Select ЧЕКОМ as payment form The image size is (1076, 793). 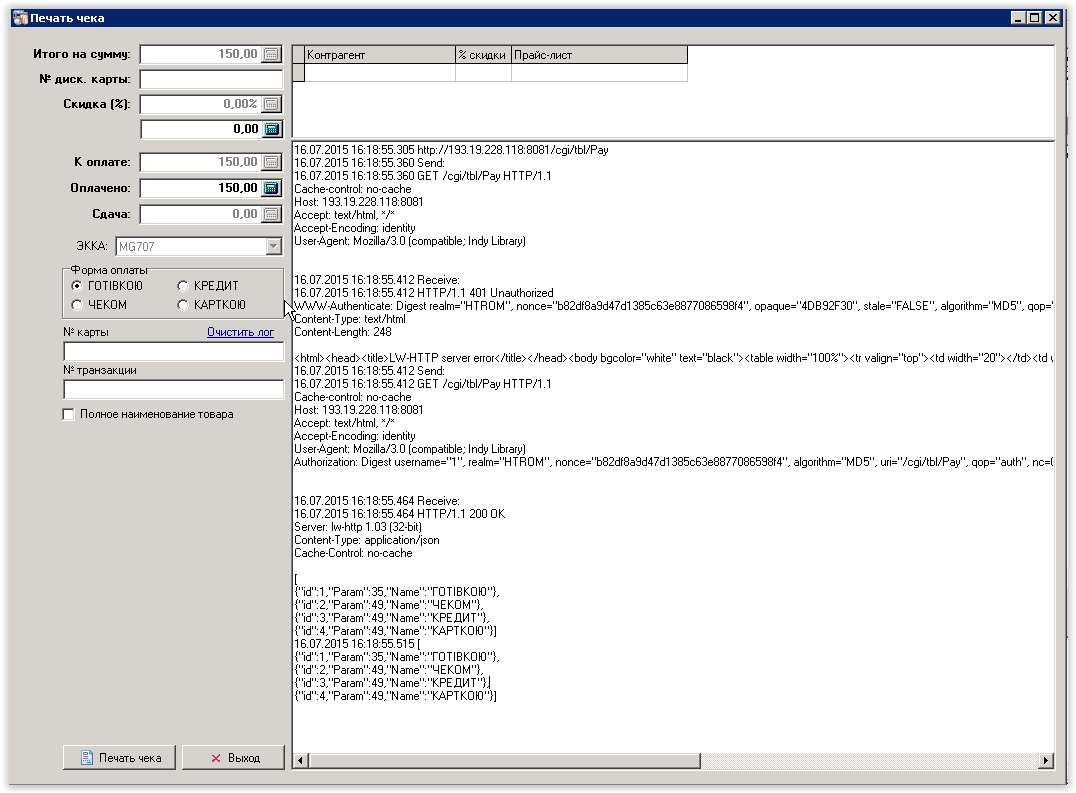77,305
